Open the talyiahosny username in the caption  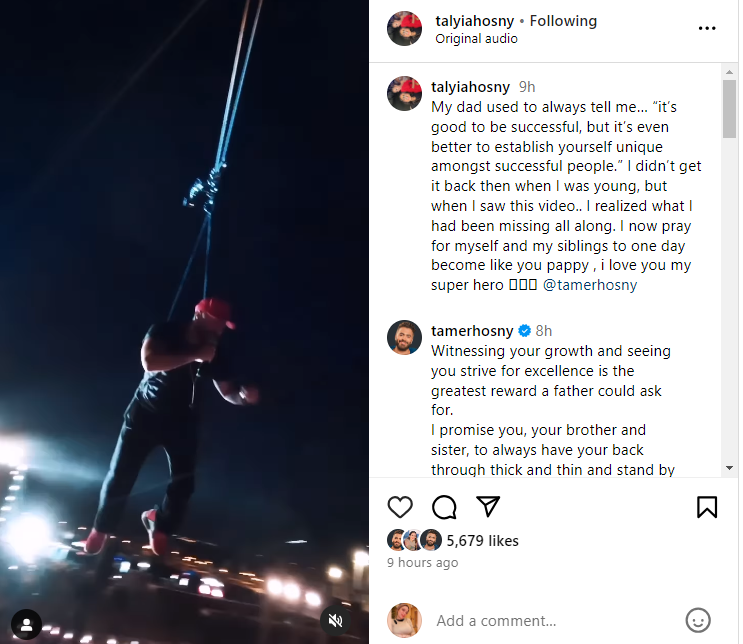[471, 87]
